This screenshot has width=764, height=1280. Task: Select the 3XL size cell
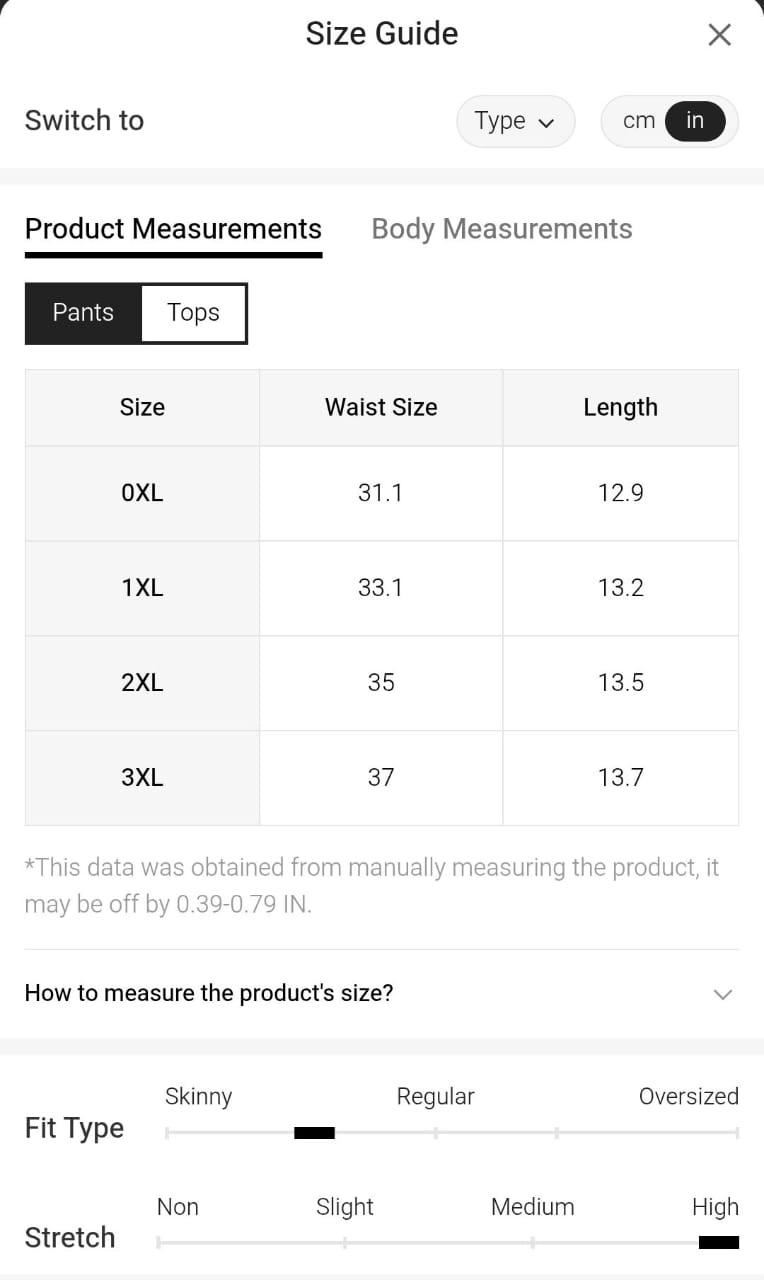[x=142, y=778]
